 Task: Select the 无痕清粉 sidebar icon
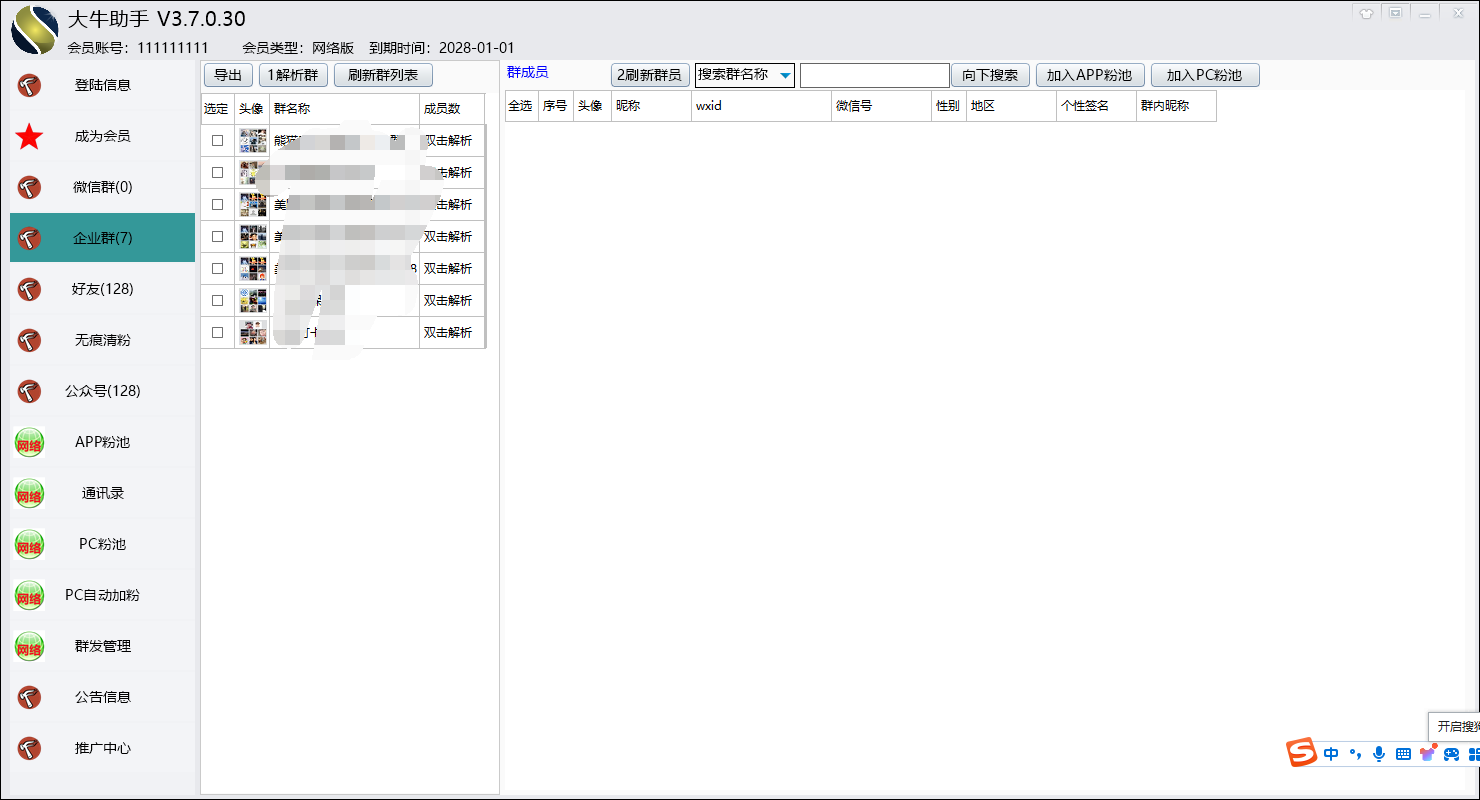tap(29, 339)
